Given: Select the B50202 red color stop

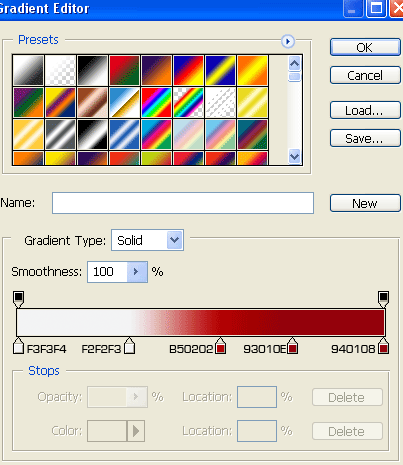Looking at the screenshot, I should pyautogui.click(x=220, y=346).
